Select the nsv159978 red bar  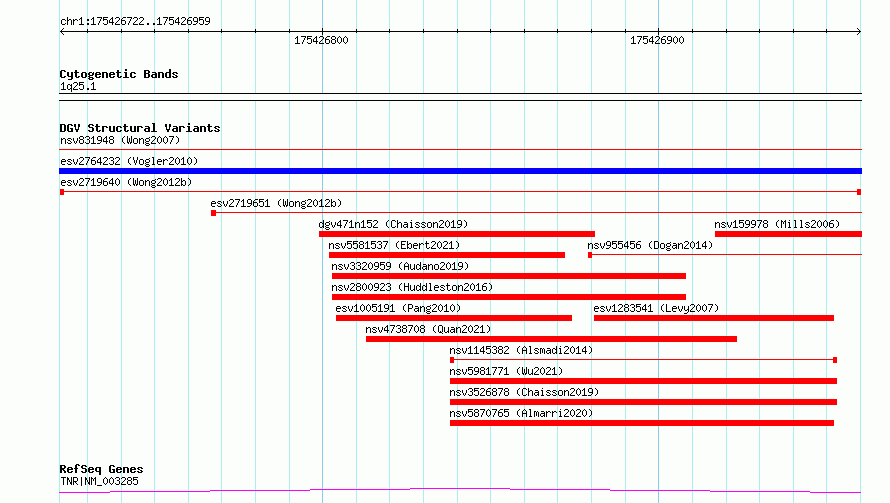tap(788, 234)
